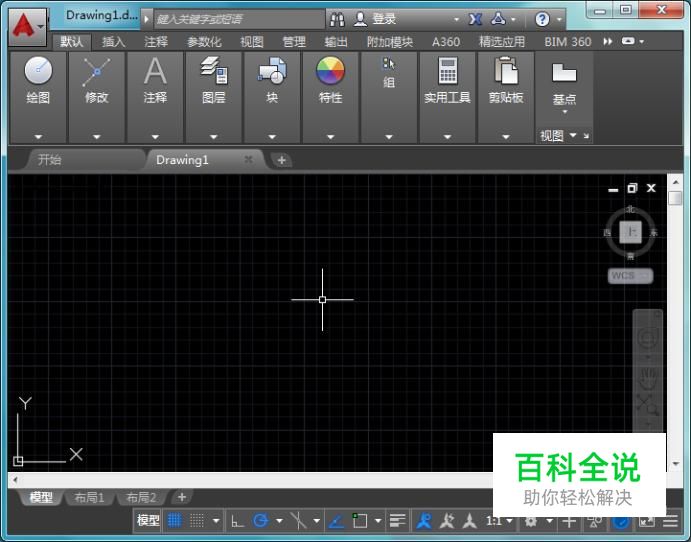Open the 1:1 annotation scale dropdown
The height and width of the screenshot is (542, 691).
pos(499,521)
